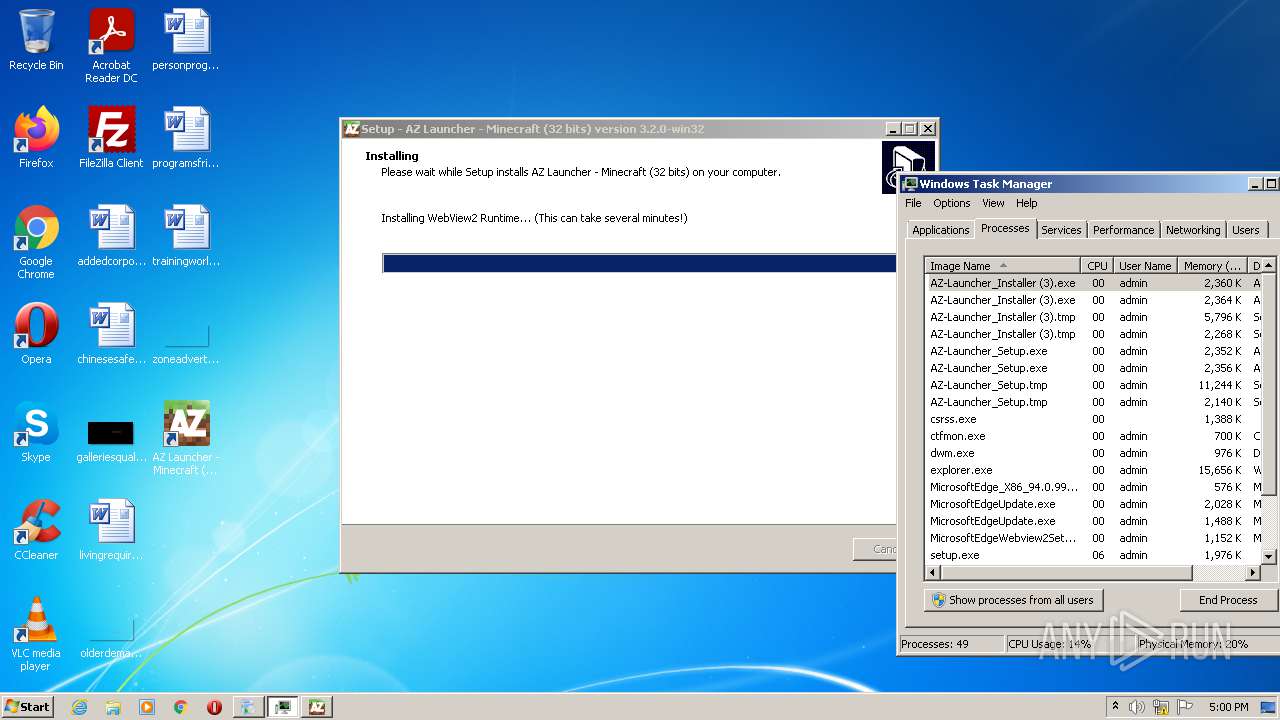Sort processes by Image Name column

1003,266
